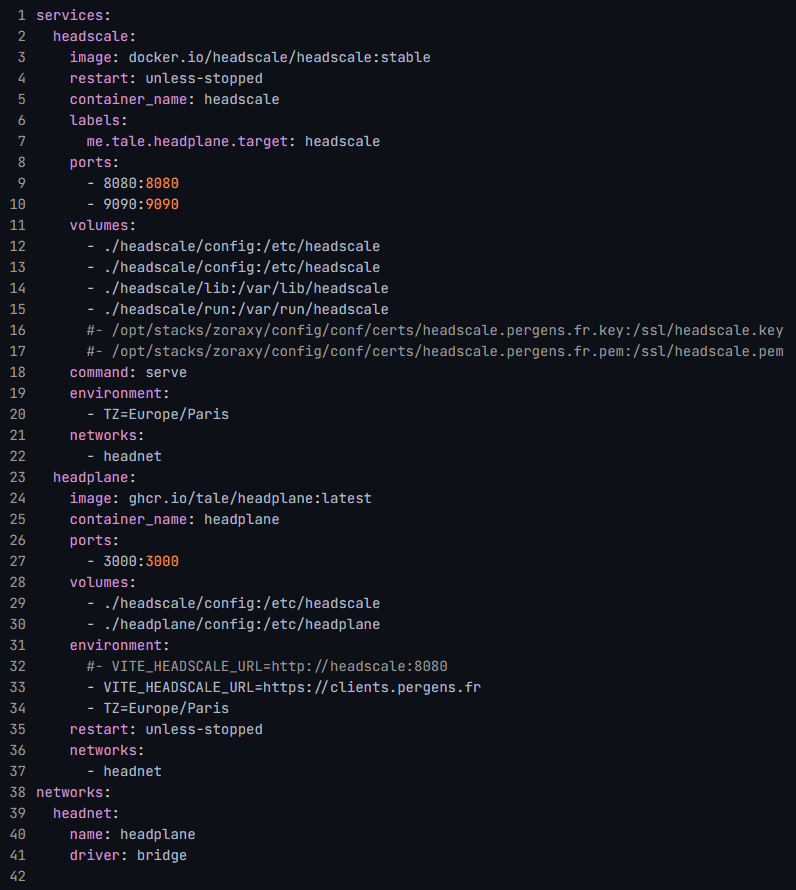The image size is (796, 890).
Task: Click the 'driver: bridge' line
Action: (128, 855)
